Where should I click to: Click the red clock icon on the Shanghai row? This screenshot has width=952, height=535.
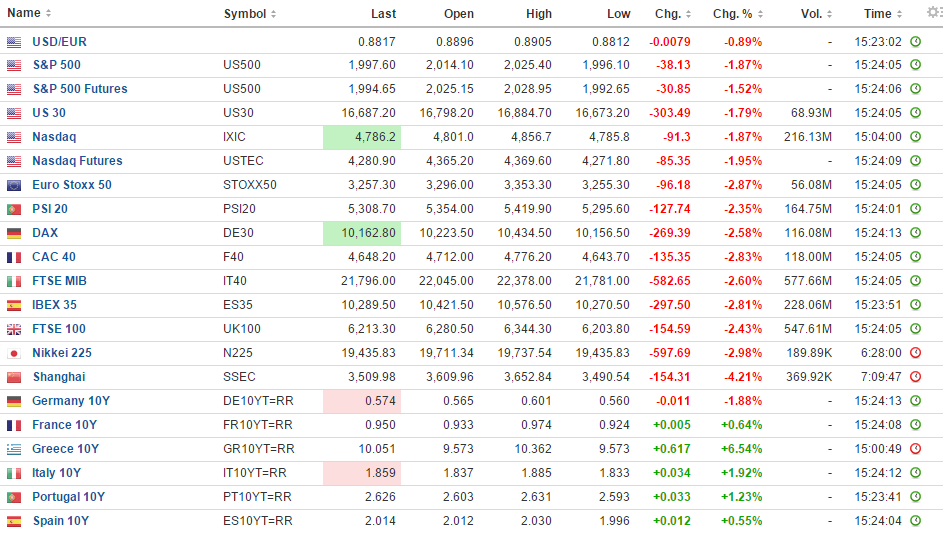(x=915, y=377)
